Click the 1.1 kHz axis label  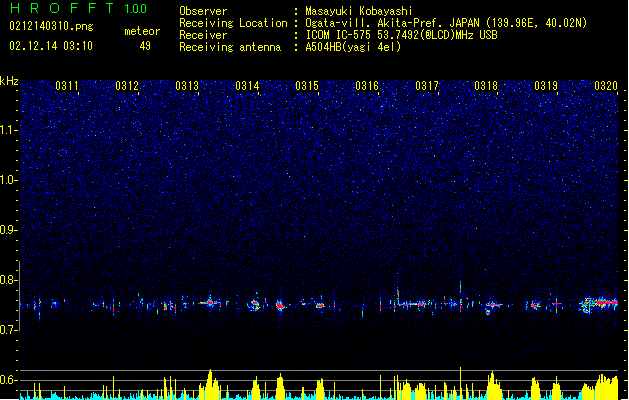[9, 130]
